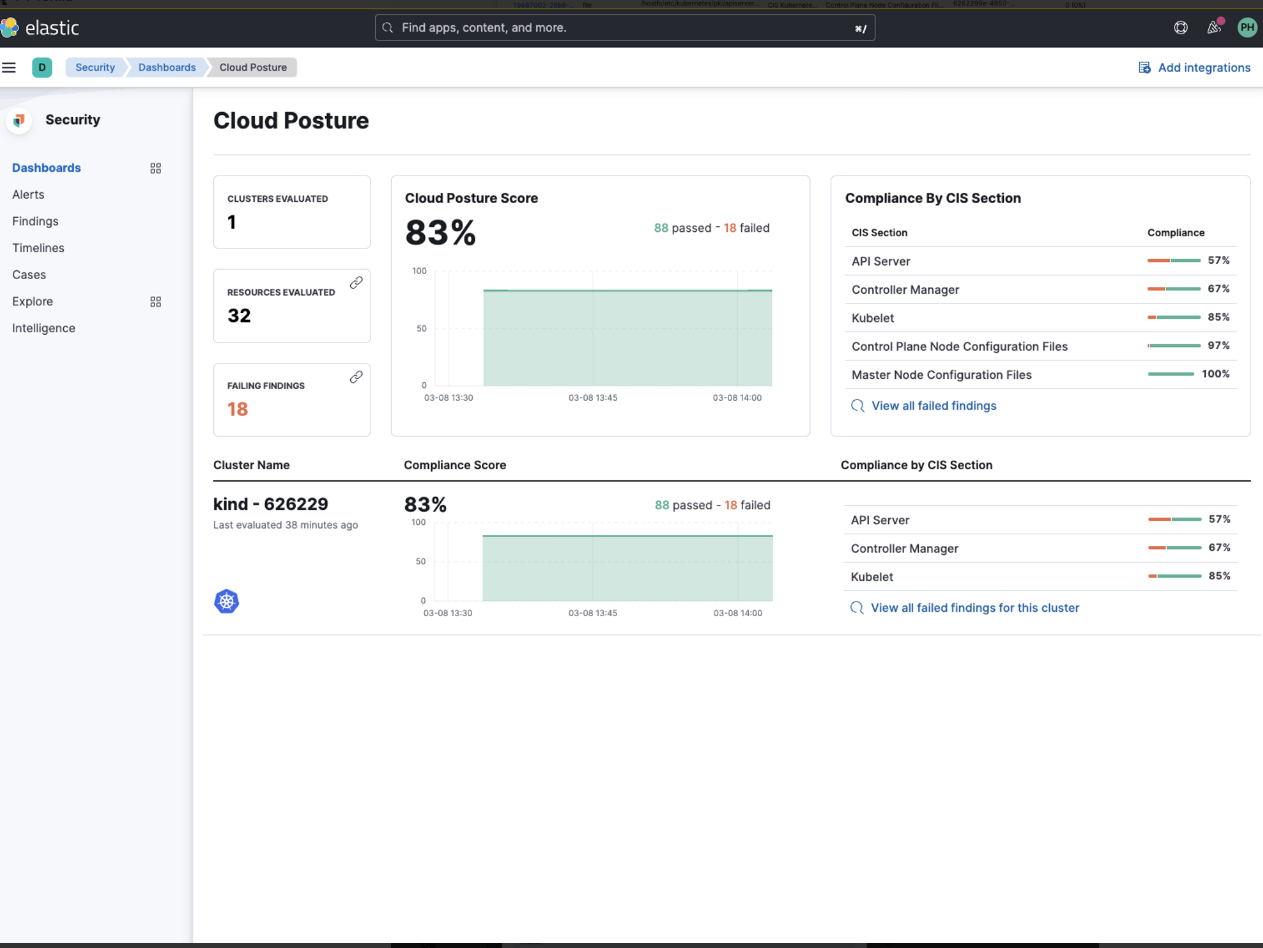Click the search magnifier in the top bar

(x=387, y=27)
